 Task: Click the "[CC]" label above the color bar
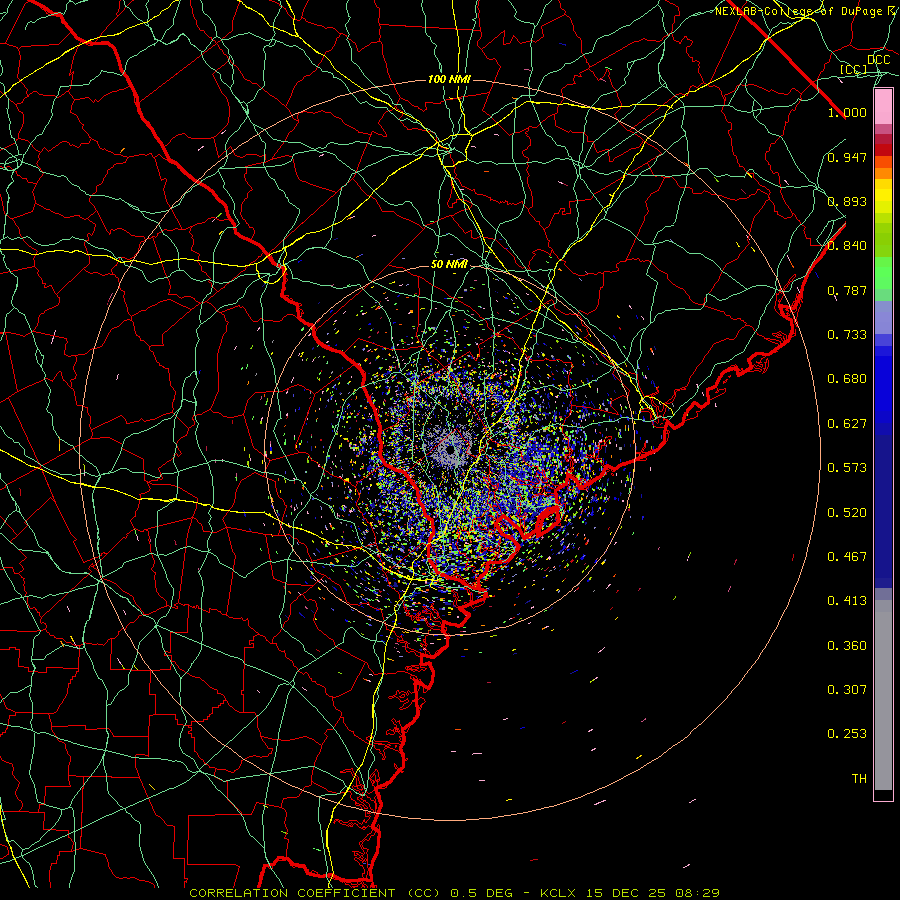[853, 69]
